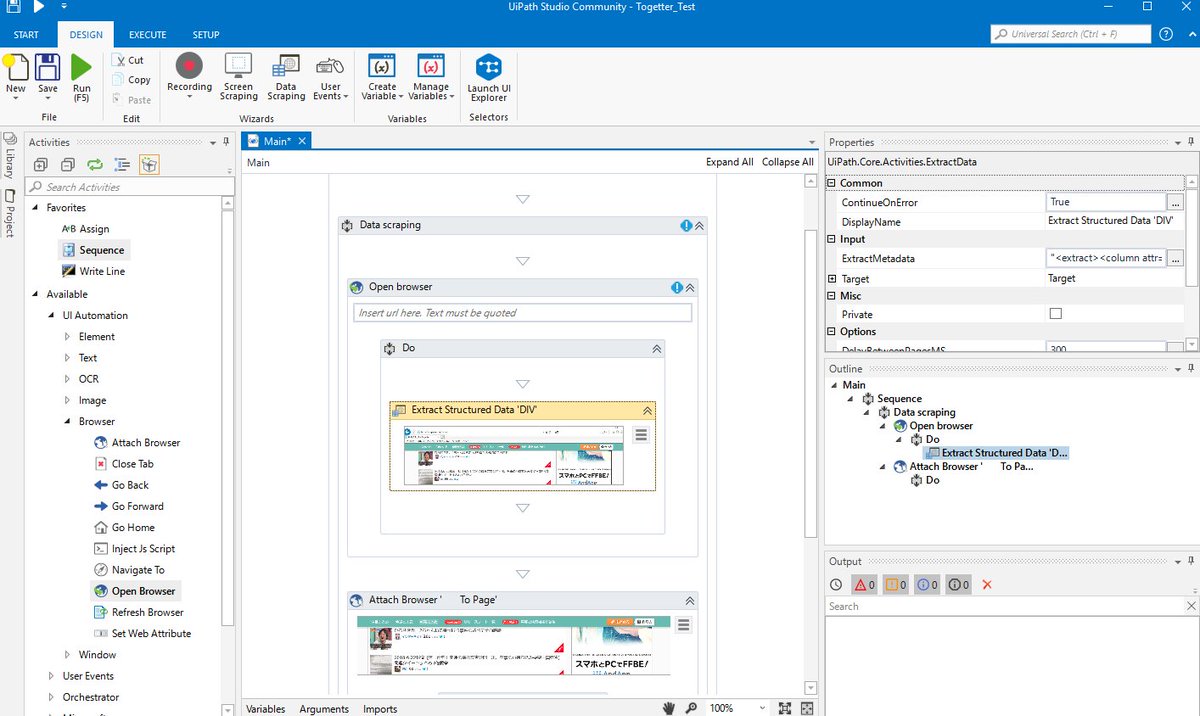Open the Arguments panel tab
The height and width of the screenshot is (716, 1200).
pyautogui.click(x=324, y=709)
